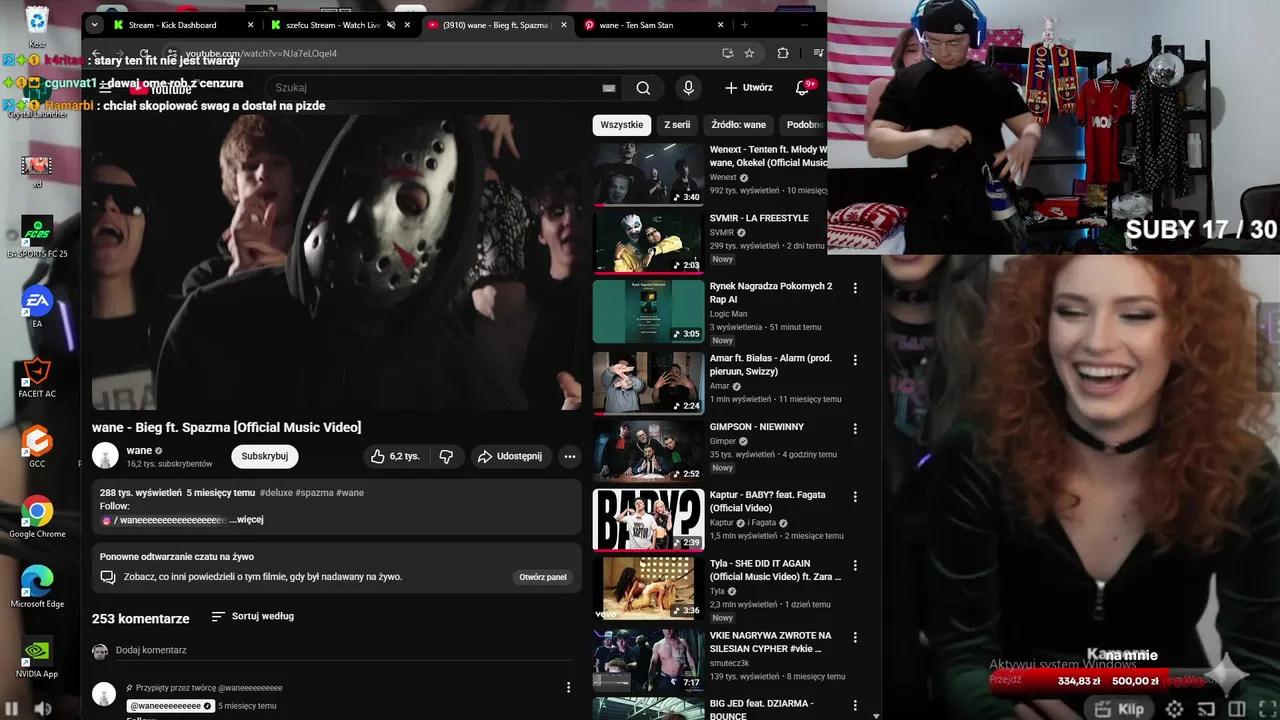
Task: Select the Z serii filter chip
Action: pos(677,125)
